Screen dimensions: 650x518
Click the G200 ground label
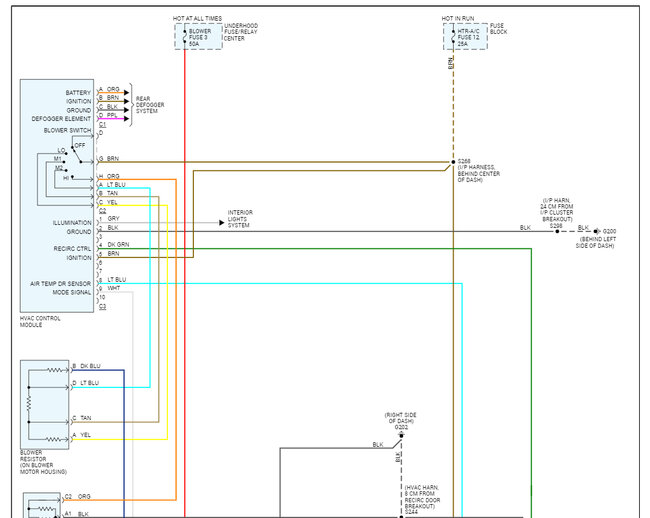click(x=609, y=231)
